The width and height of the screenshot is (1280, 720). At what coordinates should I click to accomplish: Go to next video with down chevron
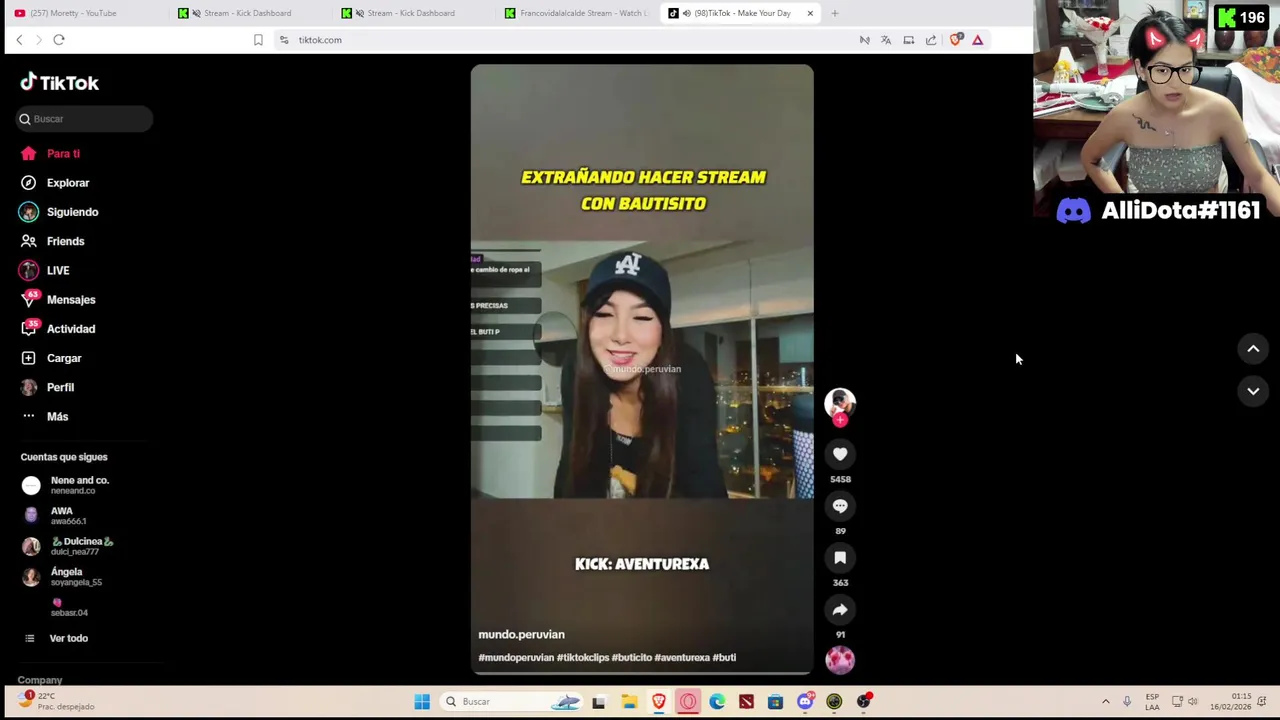1253,391
